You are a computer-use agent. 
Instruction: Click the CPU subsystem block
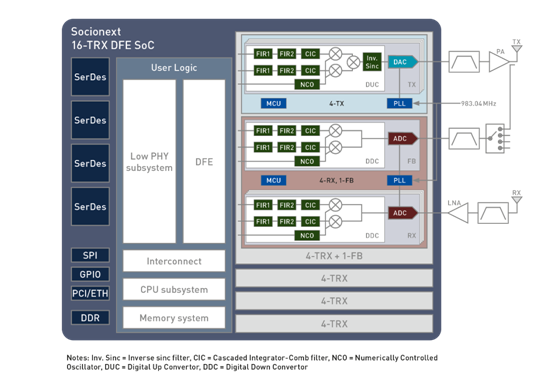tap(174, 290)
